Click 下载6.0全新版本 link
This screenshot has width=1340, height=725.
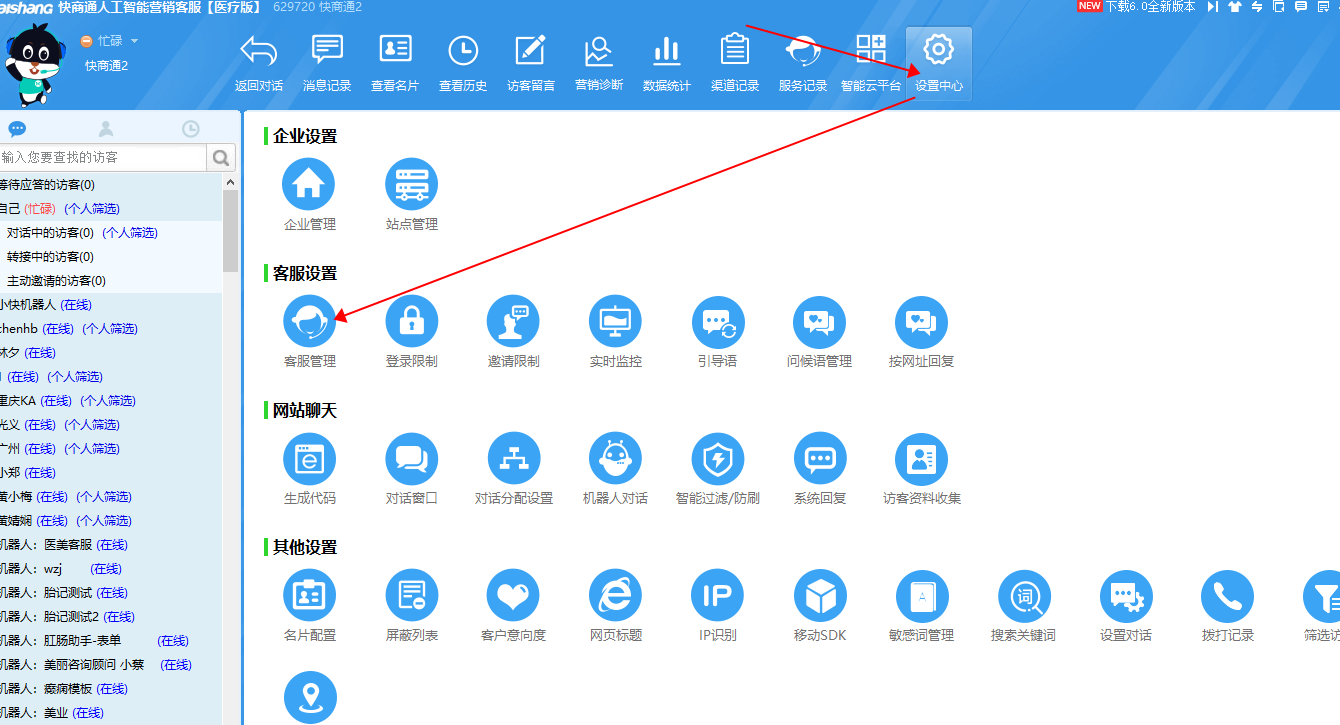pyautogui.click(x=1149, y=7)
